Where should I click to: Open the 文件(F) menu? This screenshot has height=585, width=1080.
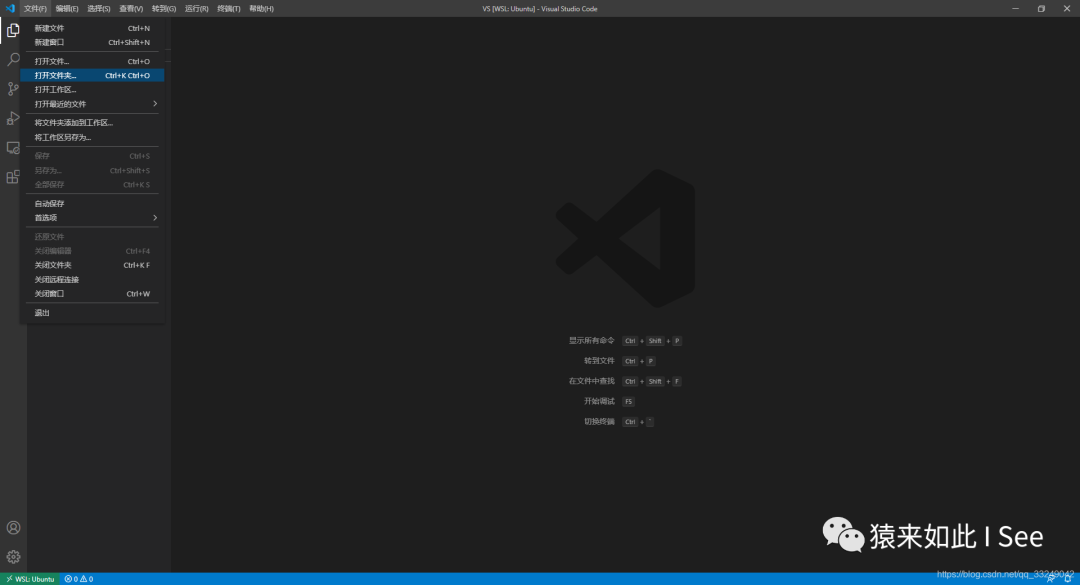(x=35, y=9)
